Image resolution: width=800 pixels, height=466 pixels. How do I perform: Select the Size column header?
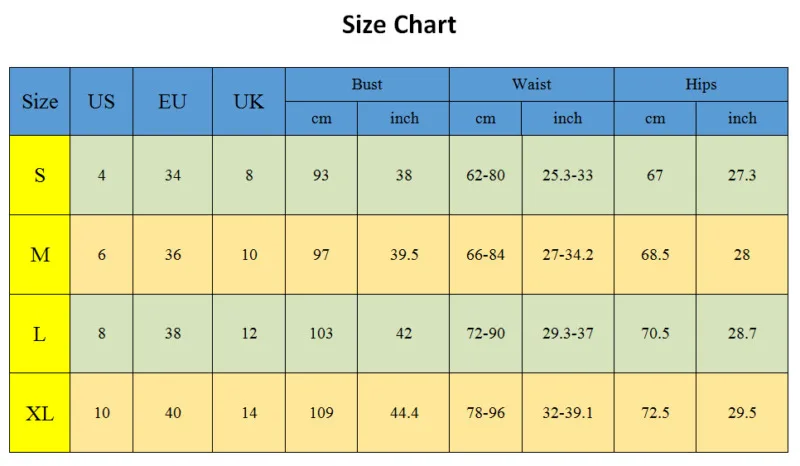coord(40,102)
